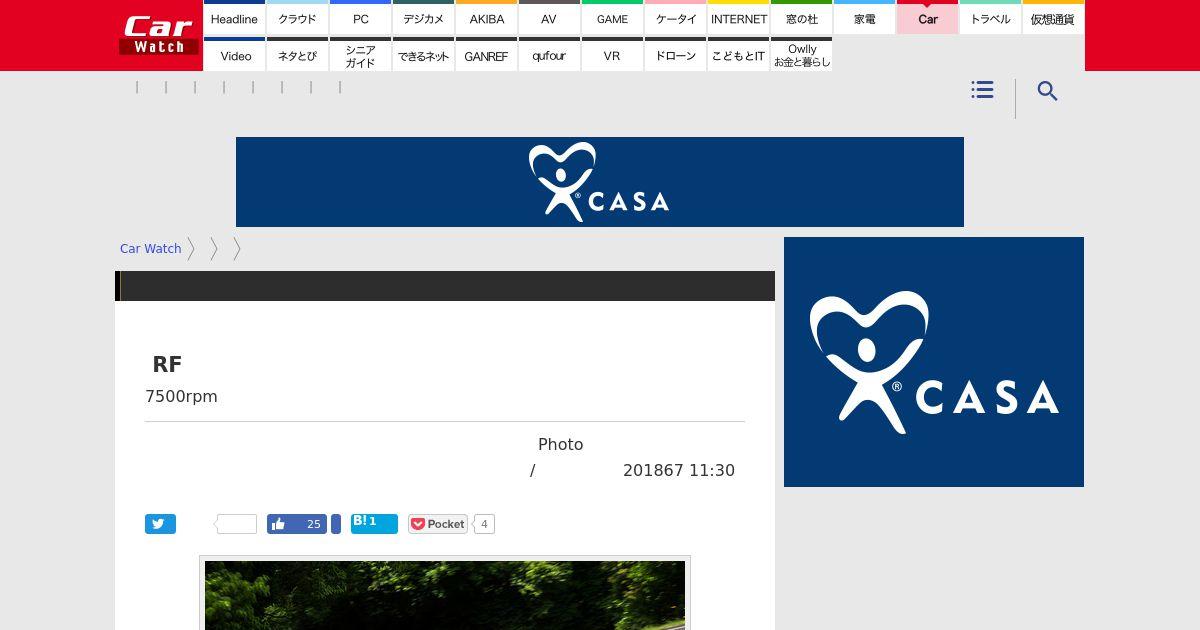The width and height of the screenshot is (1200, 630).
Task: Open the Video tab
Action: (234, 55)
